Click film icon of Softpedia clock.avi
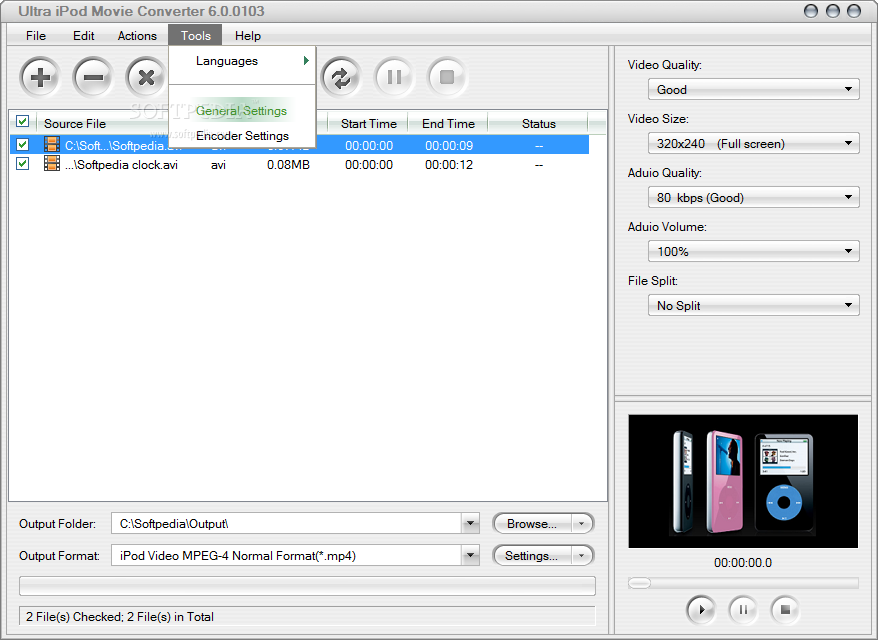This screenshot has height=640, width=878. click(x=52, y=163)
